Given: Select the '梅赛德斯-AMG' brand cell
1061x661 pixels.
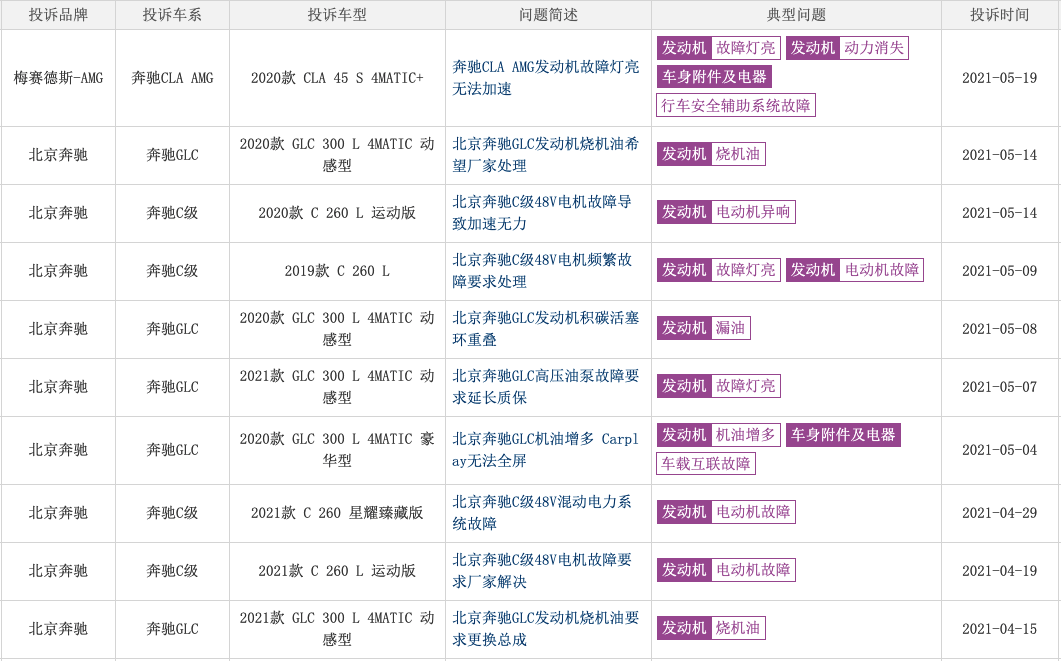Looking at the screenshot, I should point(58,78).
